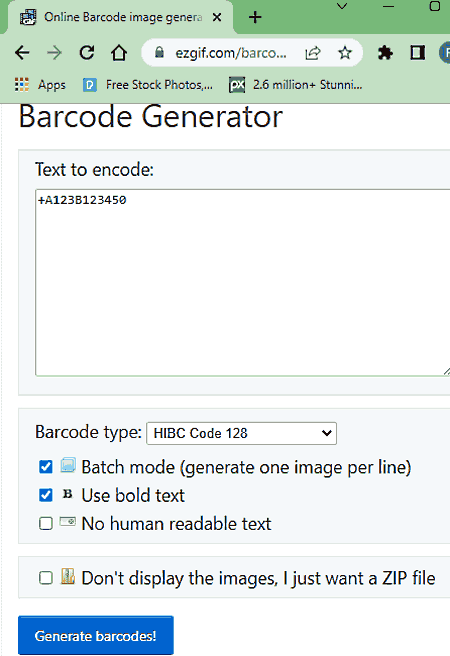
Task: Go forward to the next page
Action: coord(54,53)
